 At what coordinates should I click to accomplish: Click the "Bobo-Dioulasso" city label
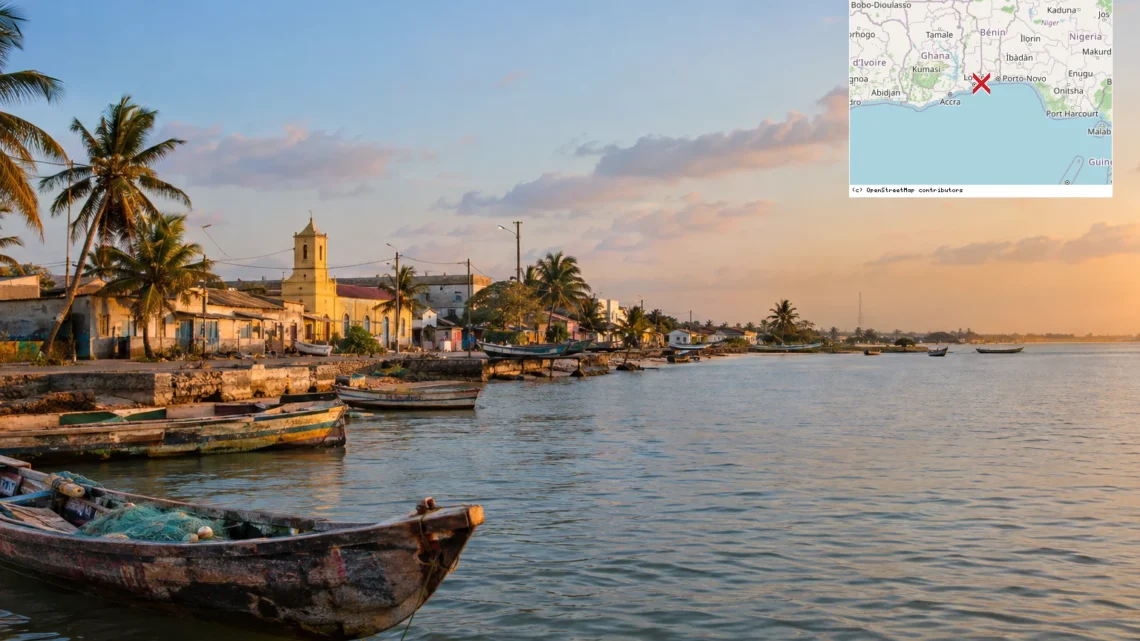[x=881, y=5]
